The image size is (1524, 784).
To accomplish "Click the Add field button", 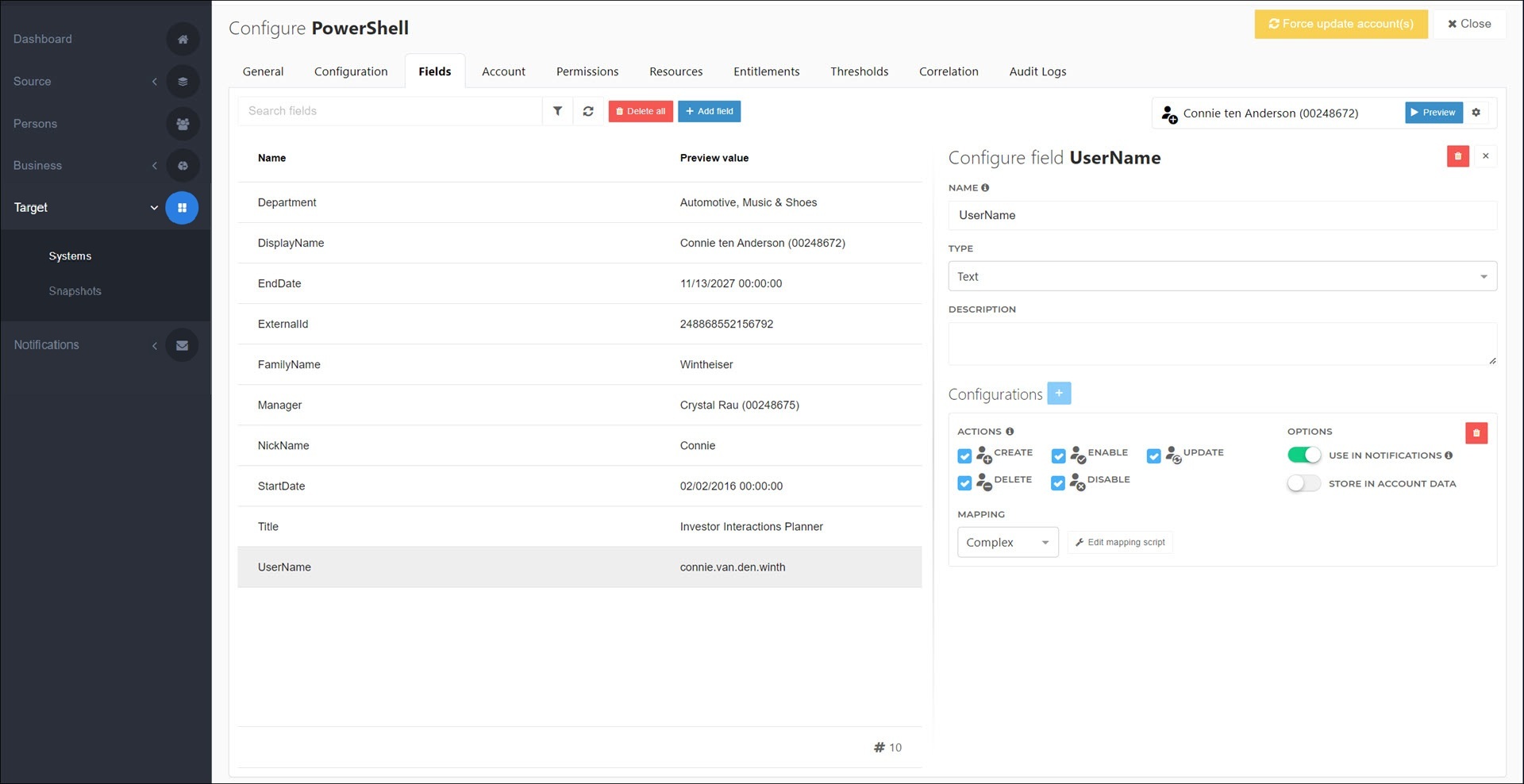I will click(710, 111).
